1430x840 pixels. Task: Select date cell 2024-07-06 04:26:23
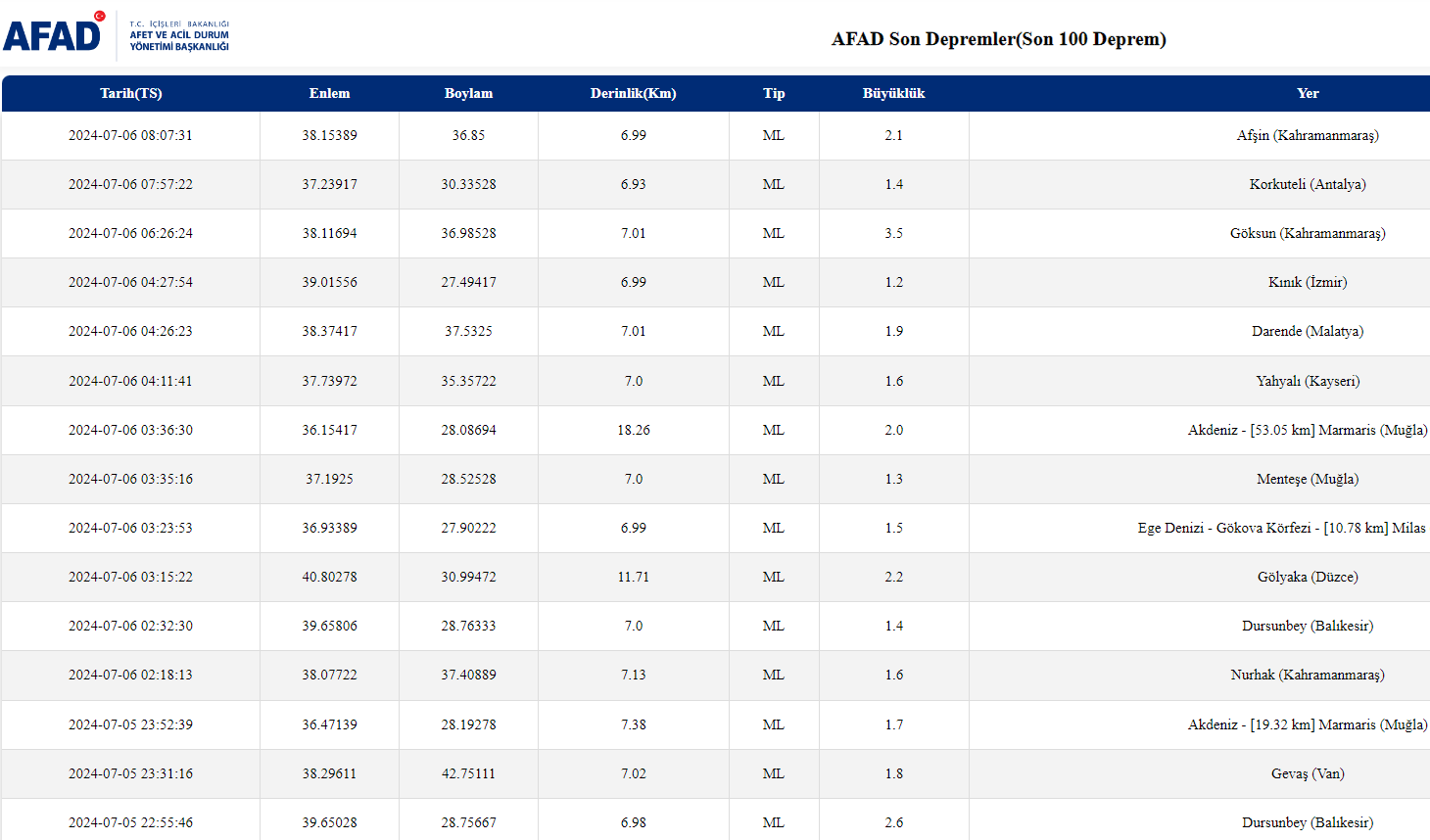click(130, 331)
